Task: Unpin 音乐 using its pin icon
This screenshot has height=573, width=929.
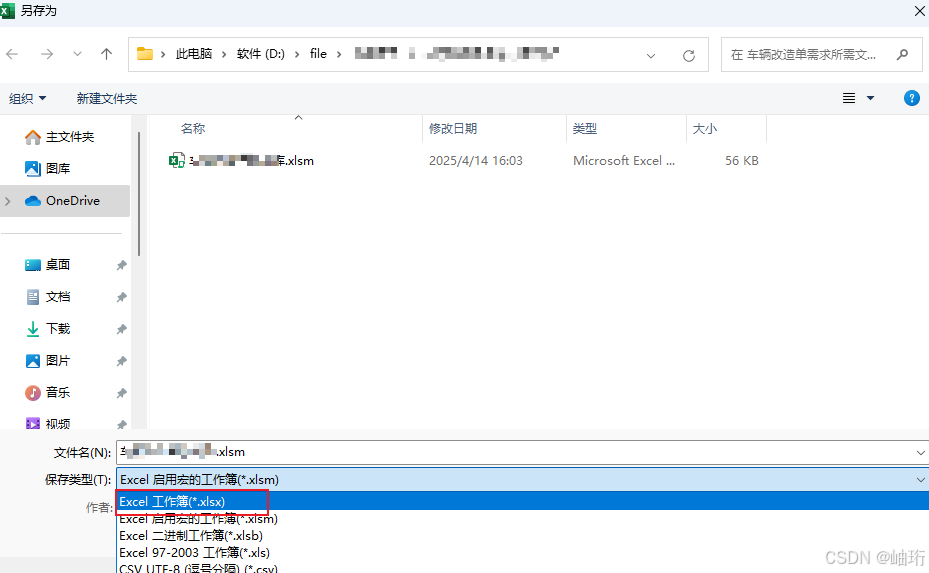Action: (121, 393)
